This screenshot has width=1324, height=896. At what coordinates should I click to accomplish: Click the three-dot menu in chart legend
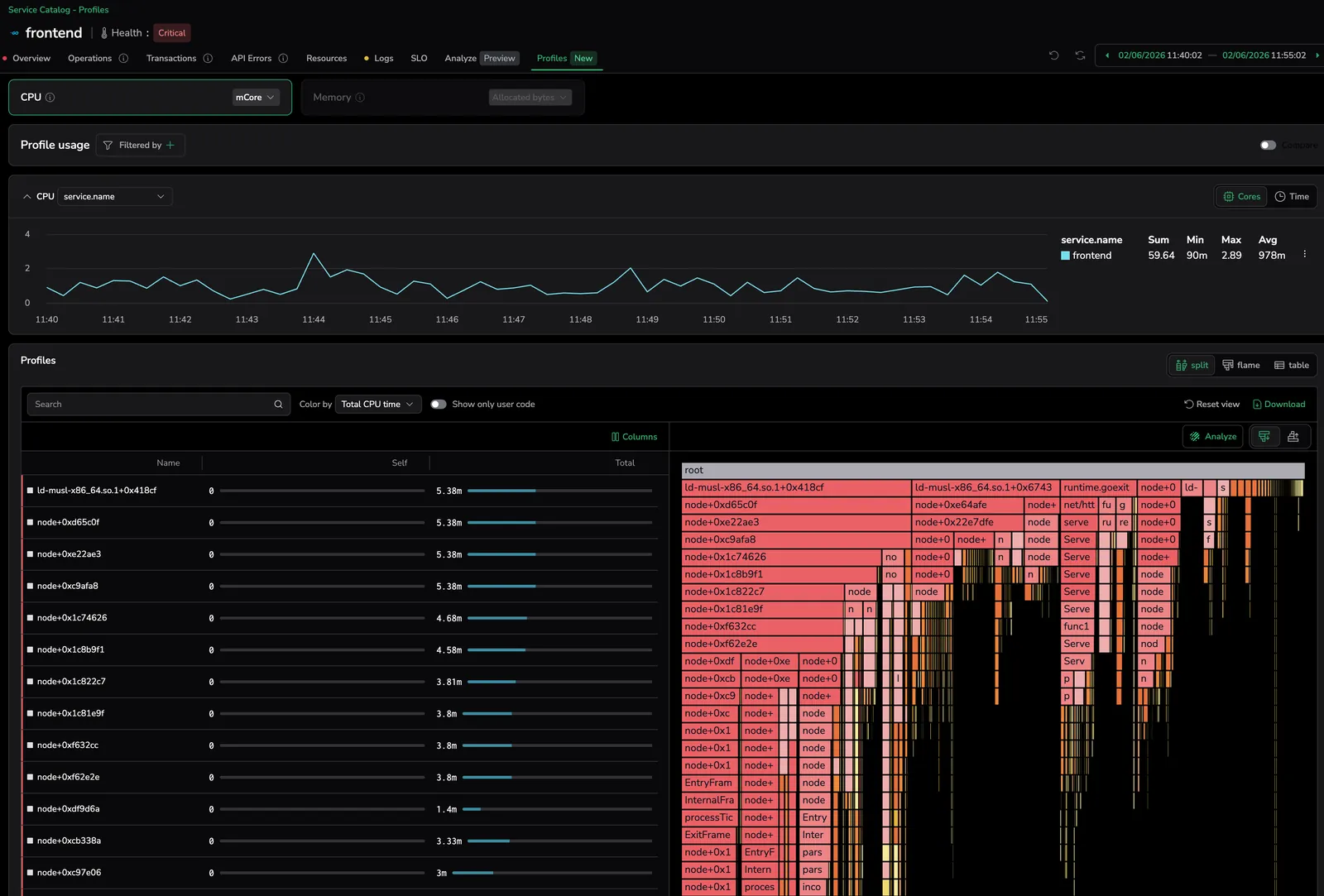click(1305, 255)
